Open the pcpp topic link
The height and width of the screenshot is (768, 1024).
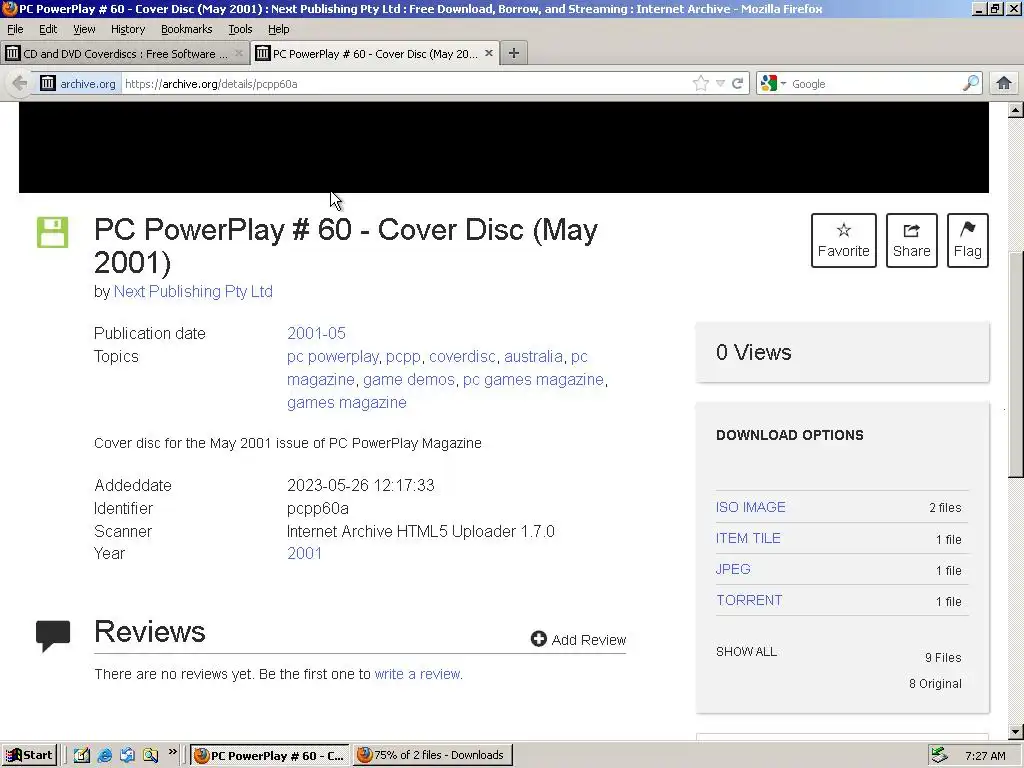[x=403, y=357]
